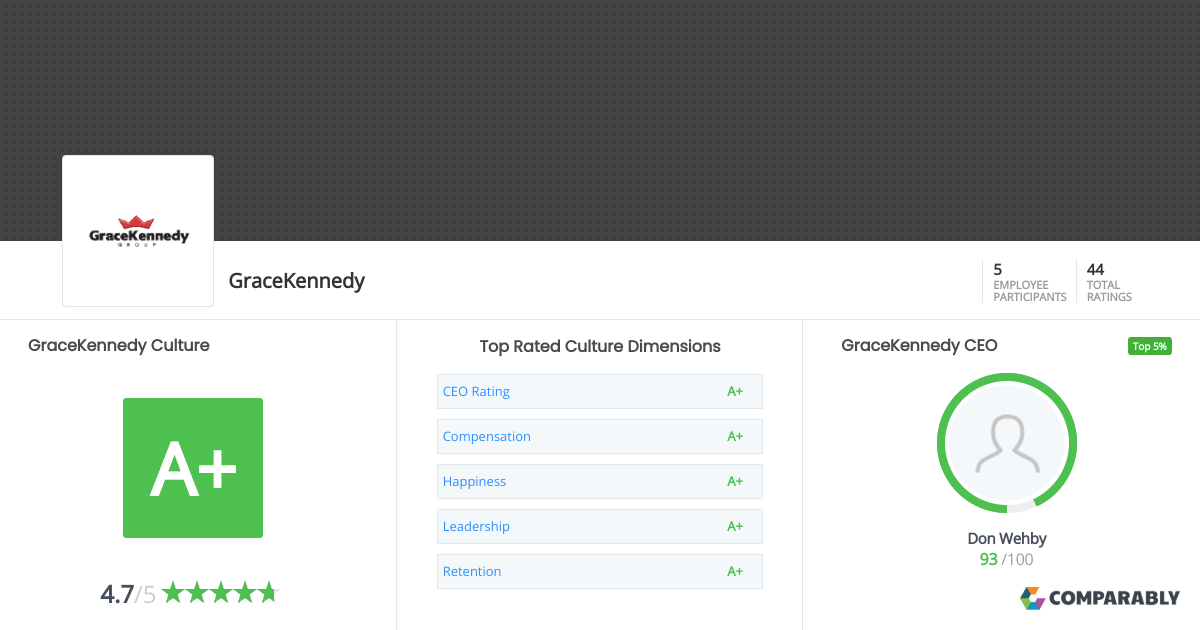Open the Leadership culture dimension
Image resolution: width=1200 pixels, height=630 pixels.
tap(599, 526)
